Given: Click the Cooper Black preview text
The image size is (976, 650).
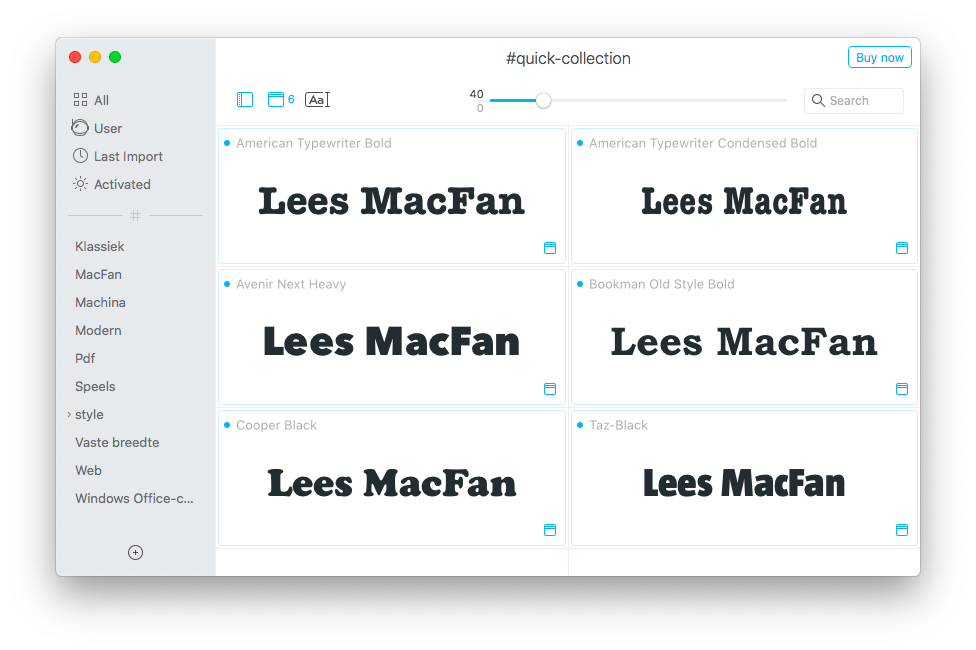Looking at the screenshot, I should tap(392, 483).
